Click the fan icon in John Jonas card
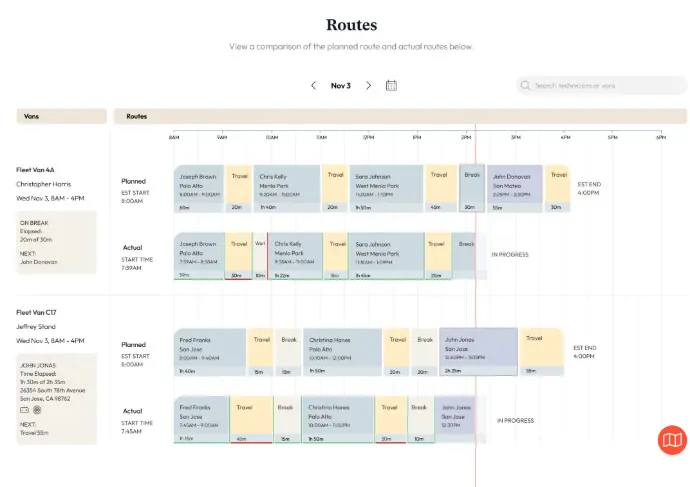The image size is (690, 487). [36, 409]
